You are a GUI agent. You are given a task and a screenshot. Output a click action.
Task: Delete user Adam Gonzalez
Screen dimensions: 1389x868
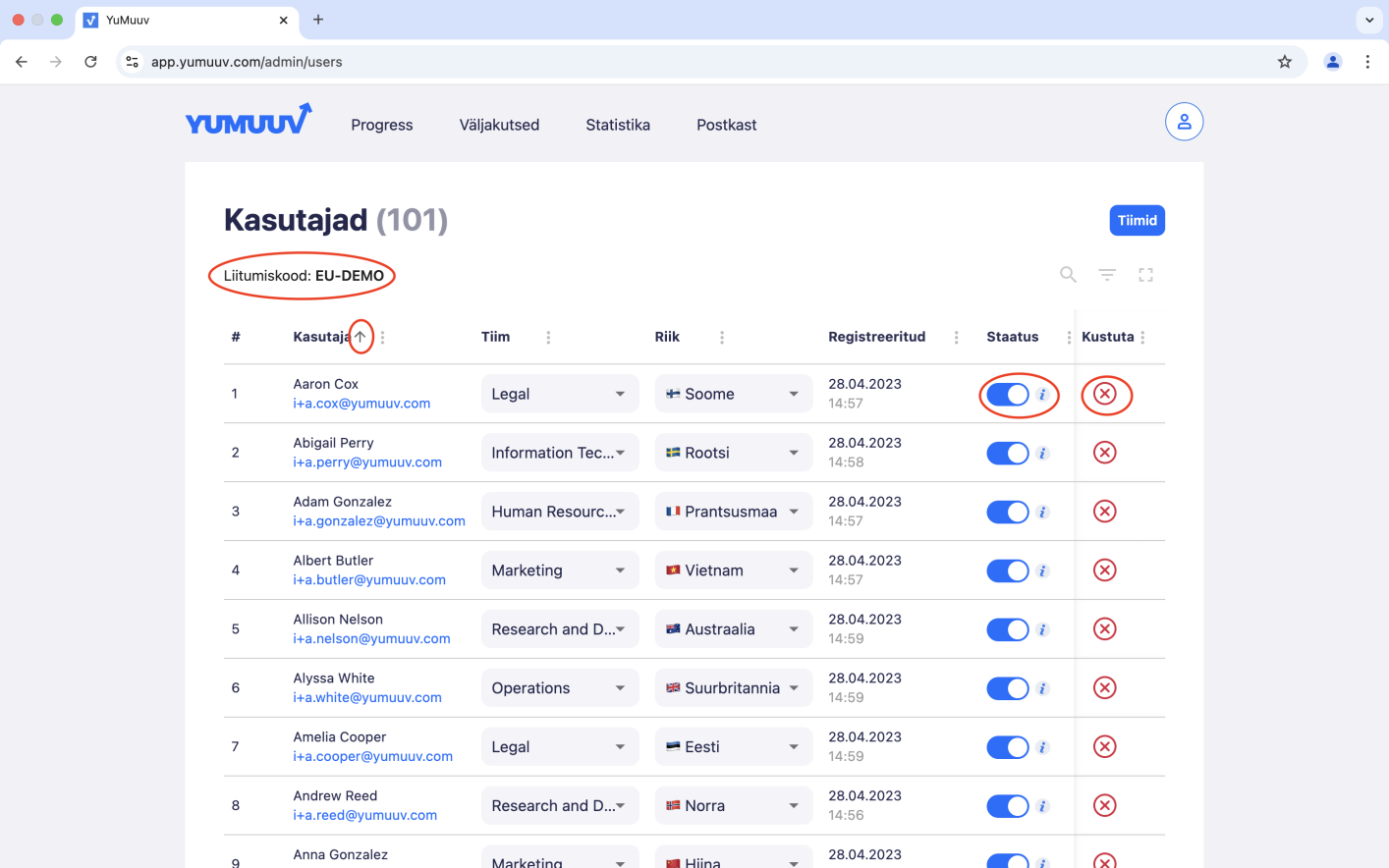pos(1105,512)
